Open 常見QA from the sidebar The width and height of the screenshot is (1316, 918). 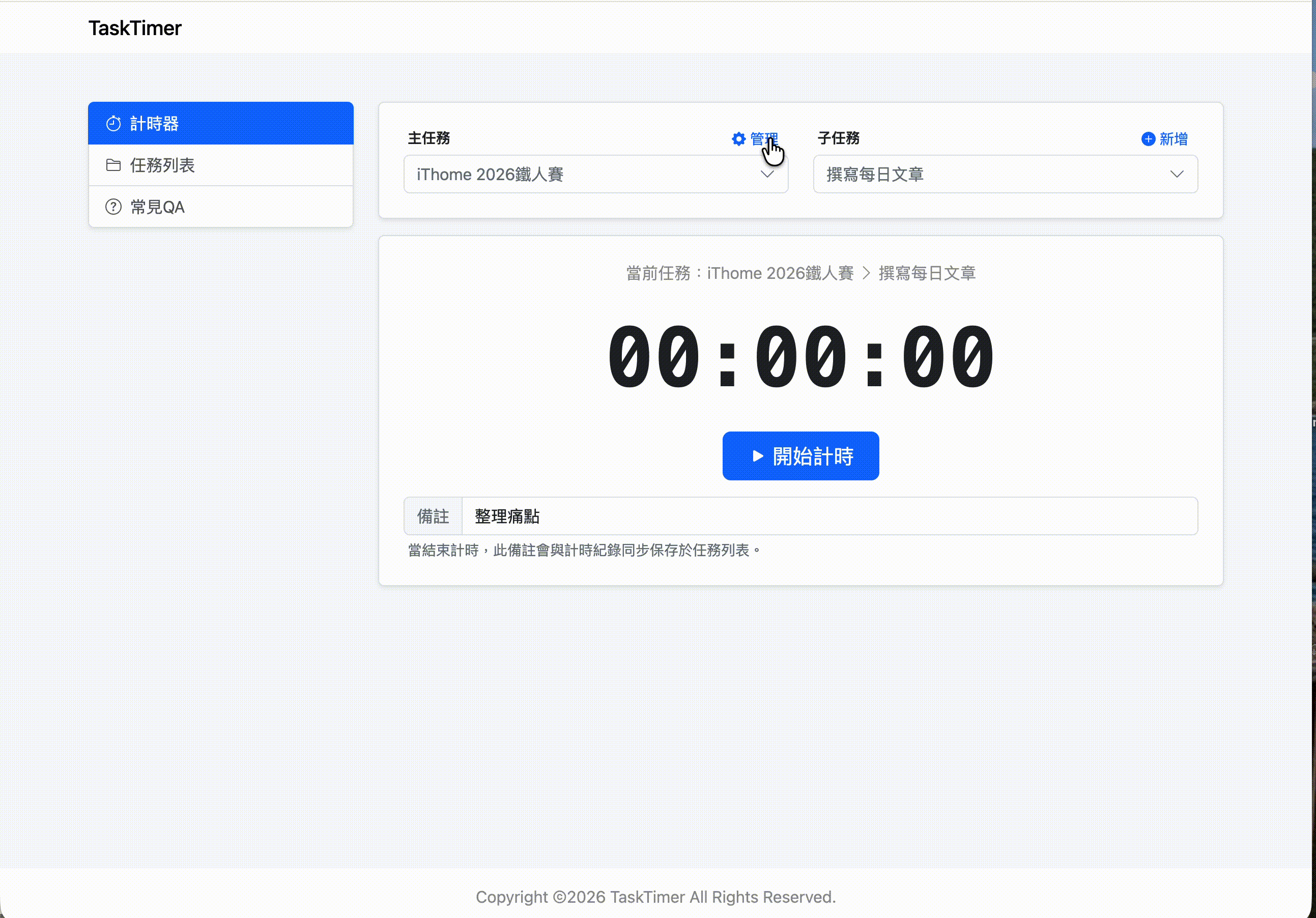[x=221, y=207]
